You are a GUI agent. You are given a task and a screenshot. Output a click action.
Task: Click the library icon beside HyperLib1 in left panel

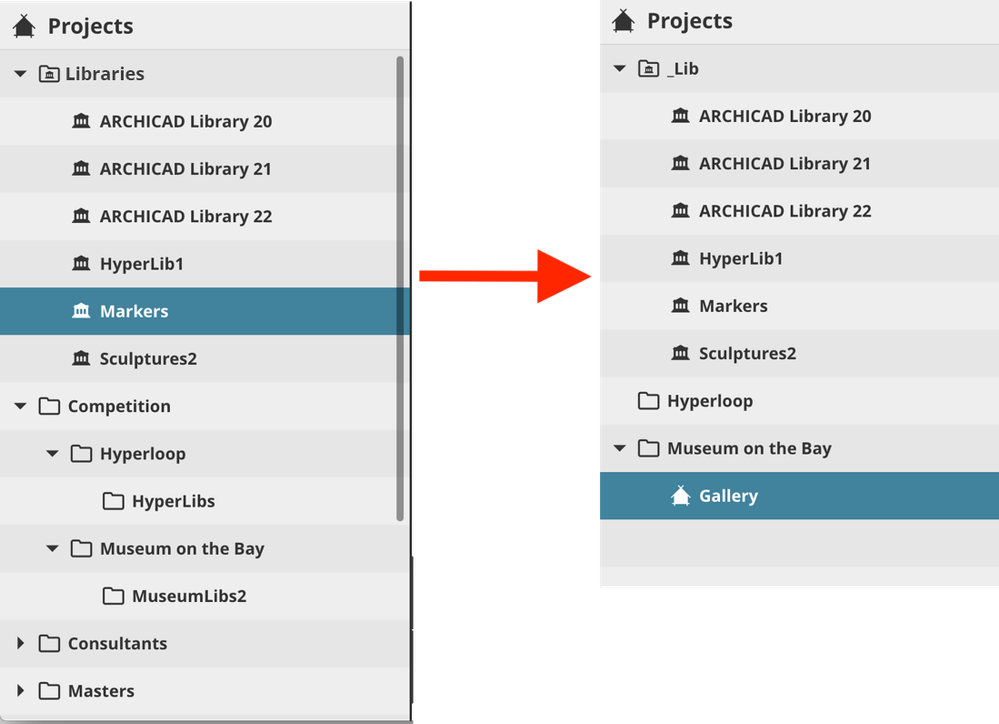82,264
